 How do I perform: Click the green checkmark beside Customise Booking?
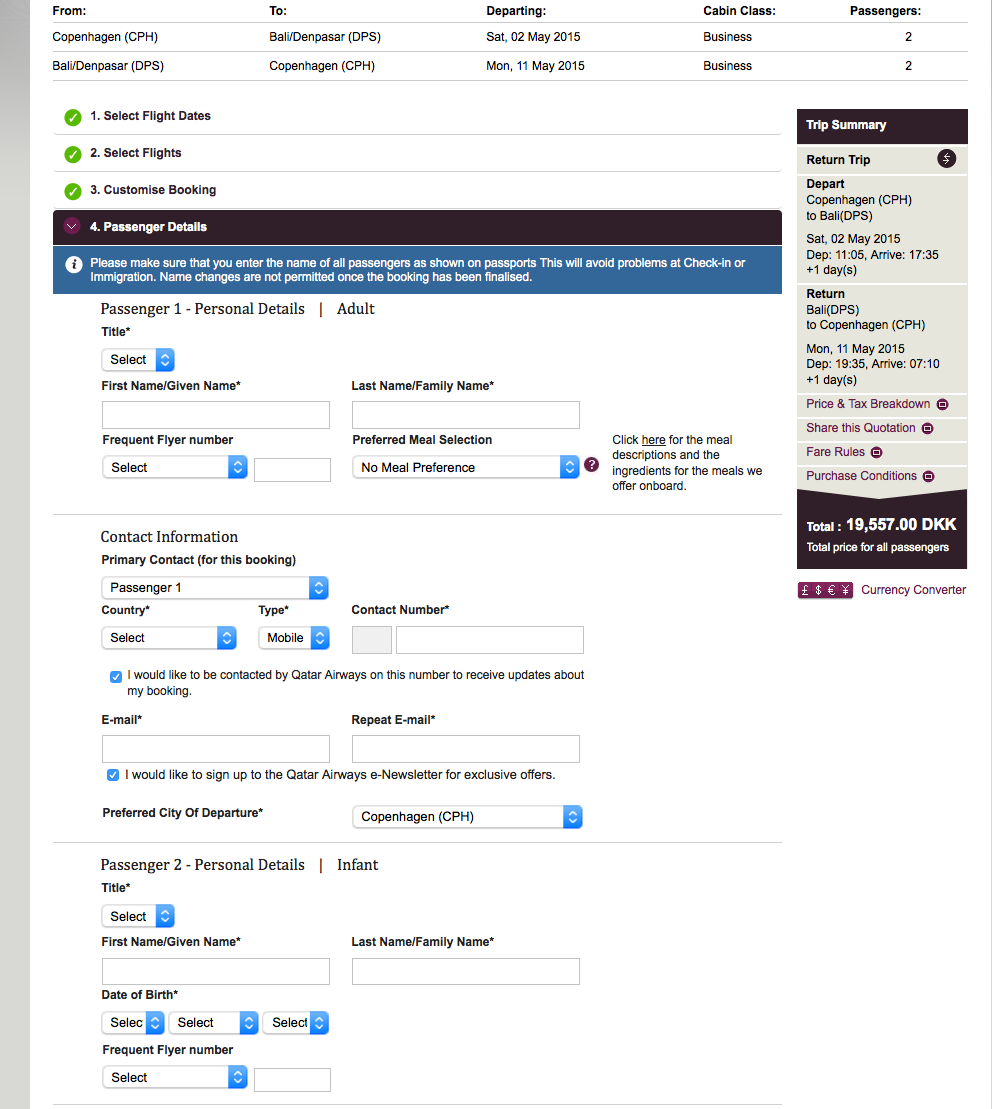point(73,191)
